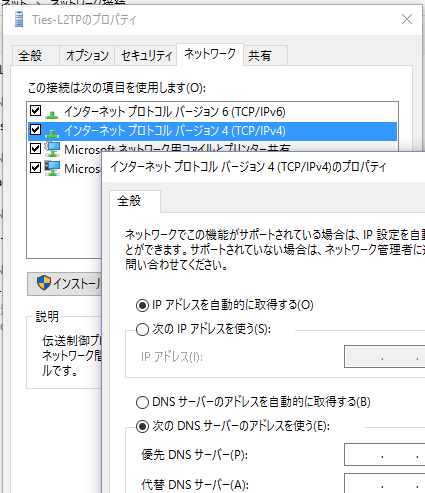Select 'IPアドレスを自動的に取得する' radio button
The width and height of the screenshot is (425, 493).
(142, 305)
